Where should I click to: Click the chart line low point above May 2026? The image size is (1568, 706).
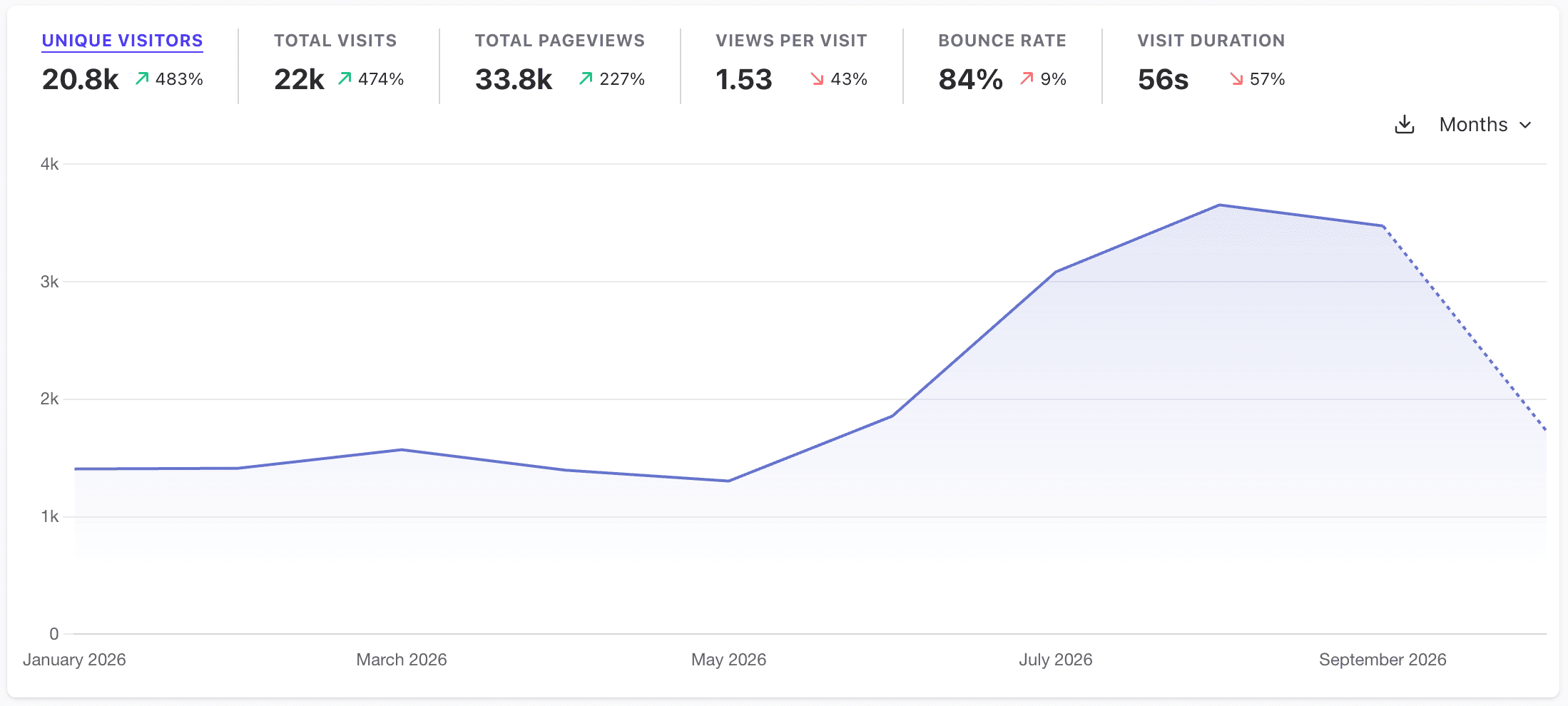728,481
